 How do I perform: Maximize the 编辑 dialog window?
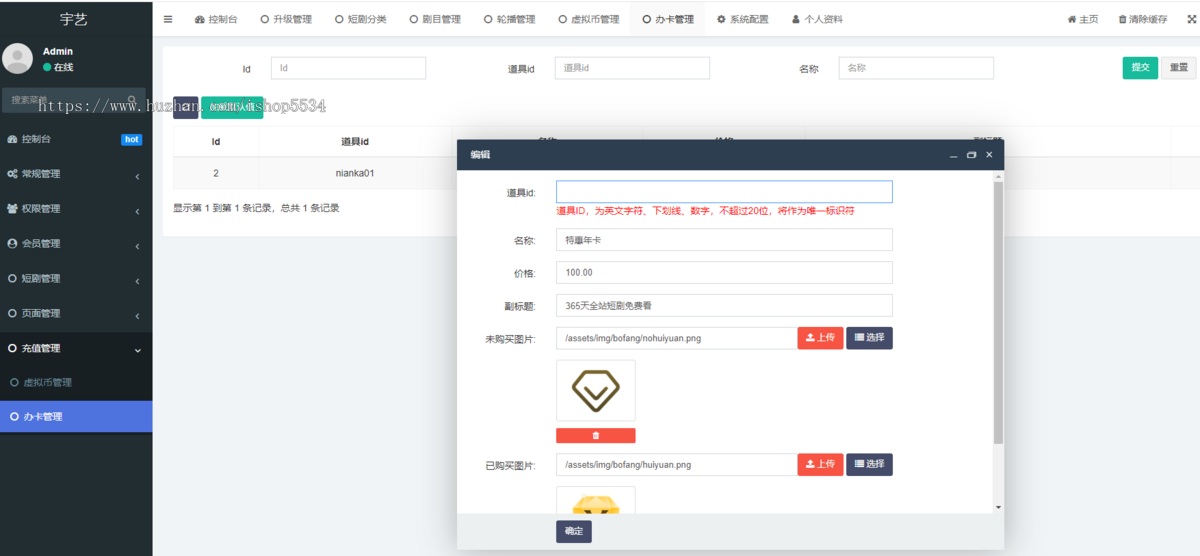click(971, 155)
